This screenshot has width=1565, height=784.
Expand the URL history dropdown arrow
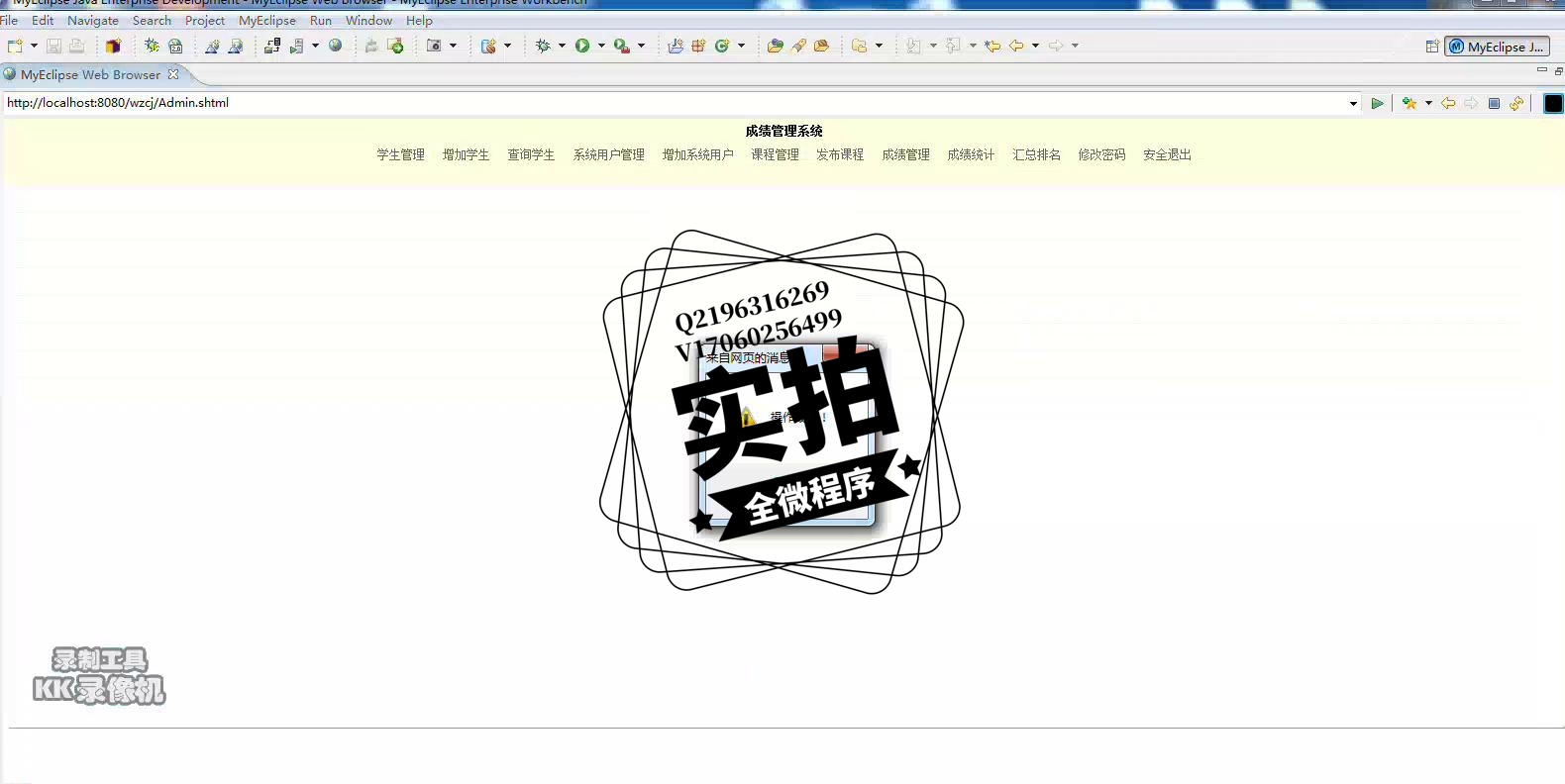(x=1353, y=103)
